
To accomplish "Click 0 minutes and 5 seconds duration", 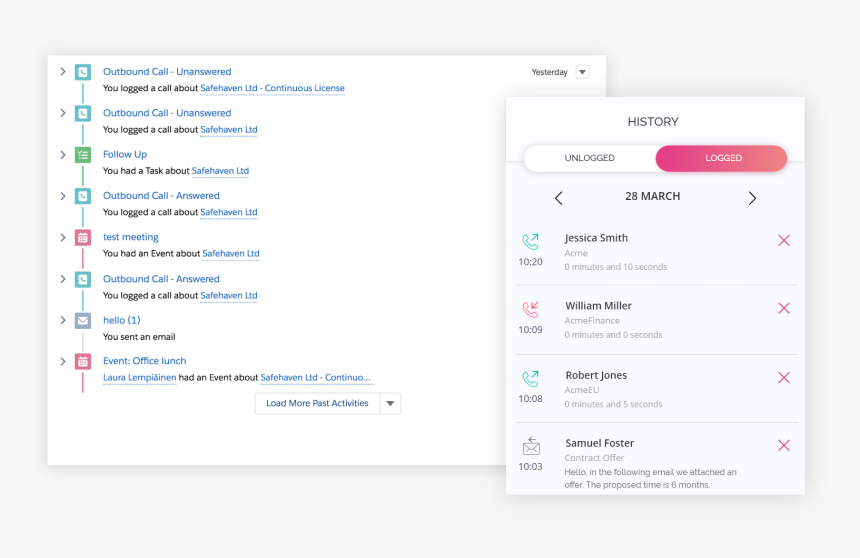I will tap(614, 404).
